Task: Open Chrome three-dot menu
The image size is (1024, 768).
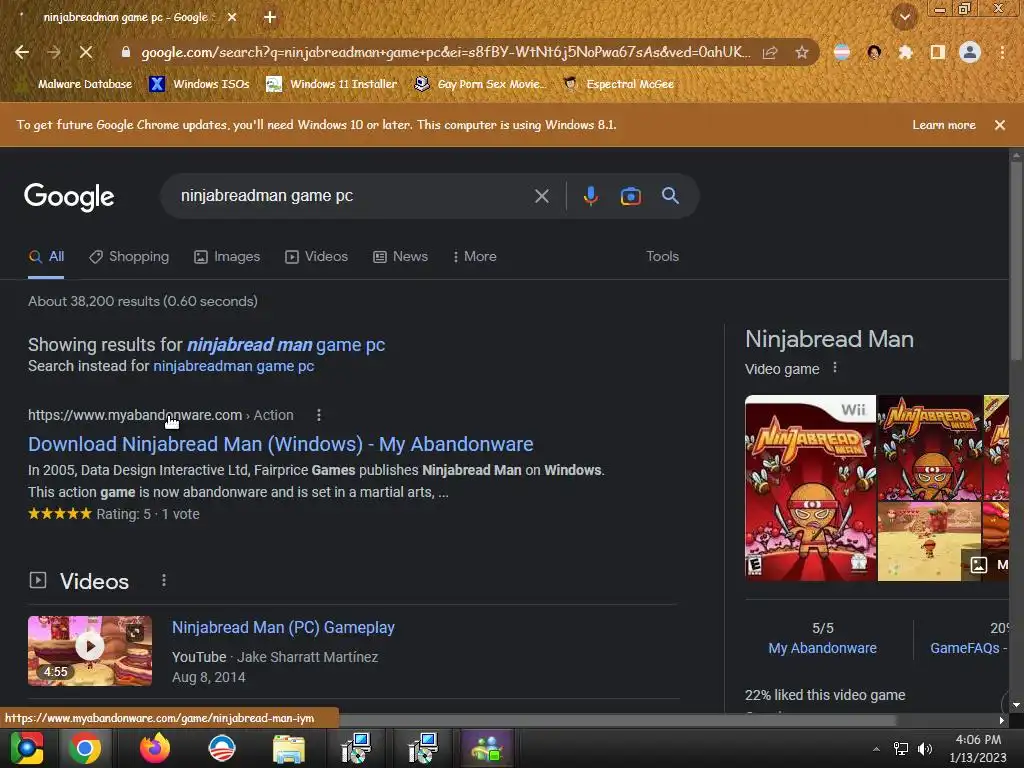Action: point(1002,52)
